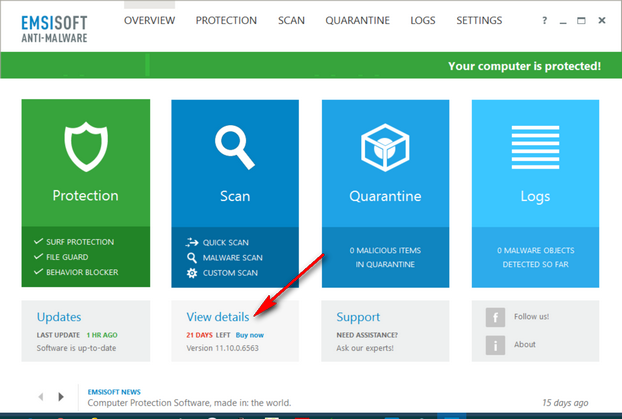622x419 pixels.
Task: Show next news with right arrow
Action: (61, 396)
